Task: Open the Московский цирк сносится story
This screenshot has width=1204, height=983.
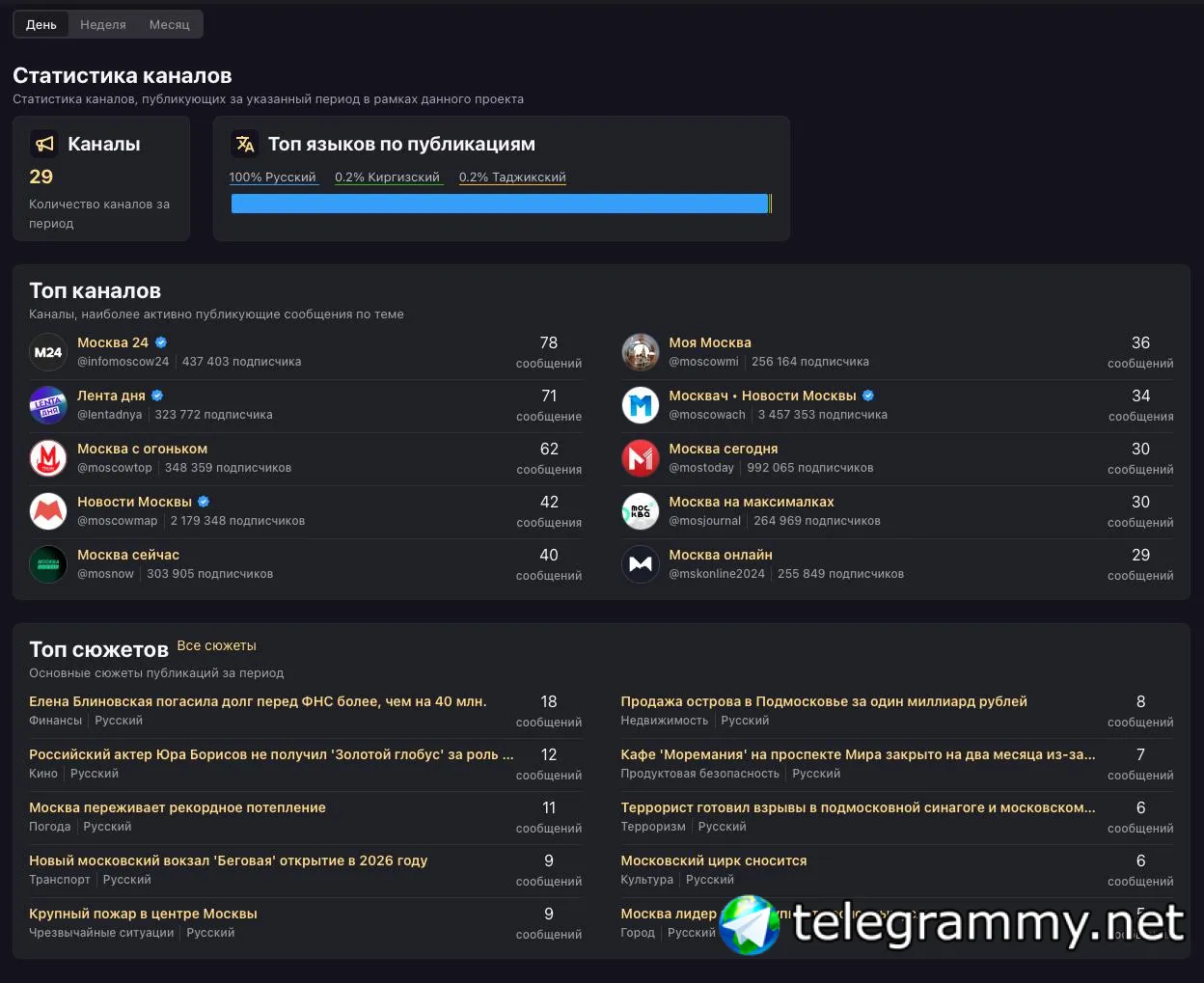Action: point(714,860)
